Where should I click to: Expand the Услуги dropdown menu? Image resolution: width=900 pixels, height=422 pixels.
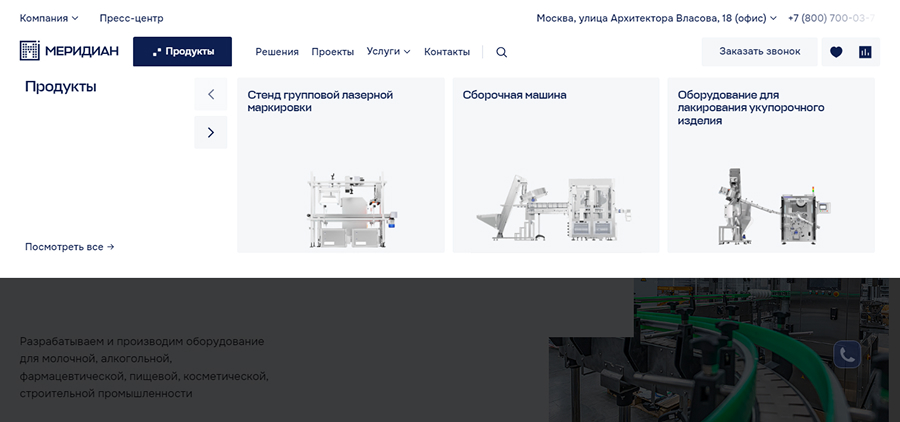click(x=389, y=52)
